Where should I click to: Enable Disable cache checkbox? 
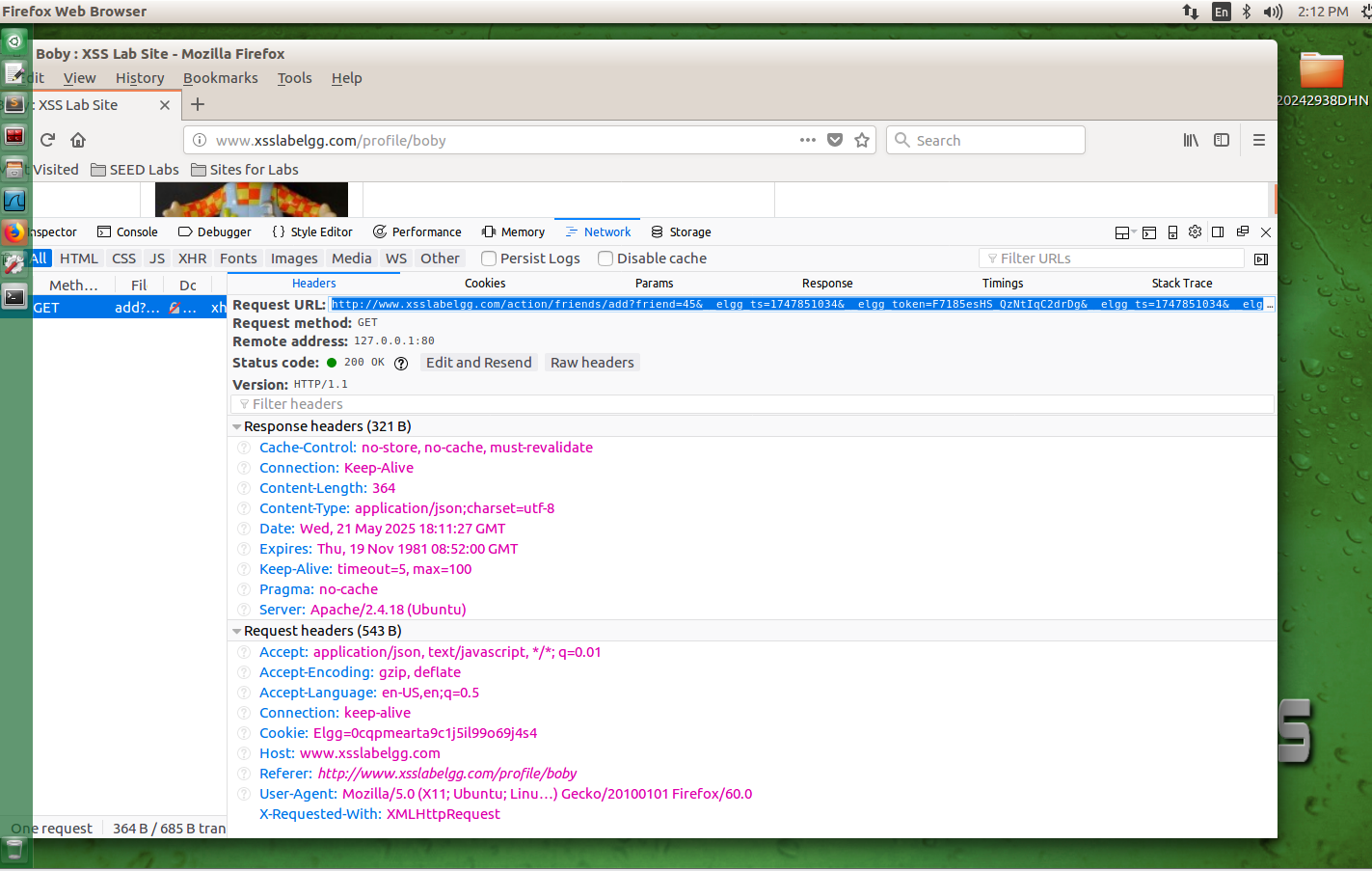[605, 259]
